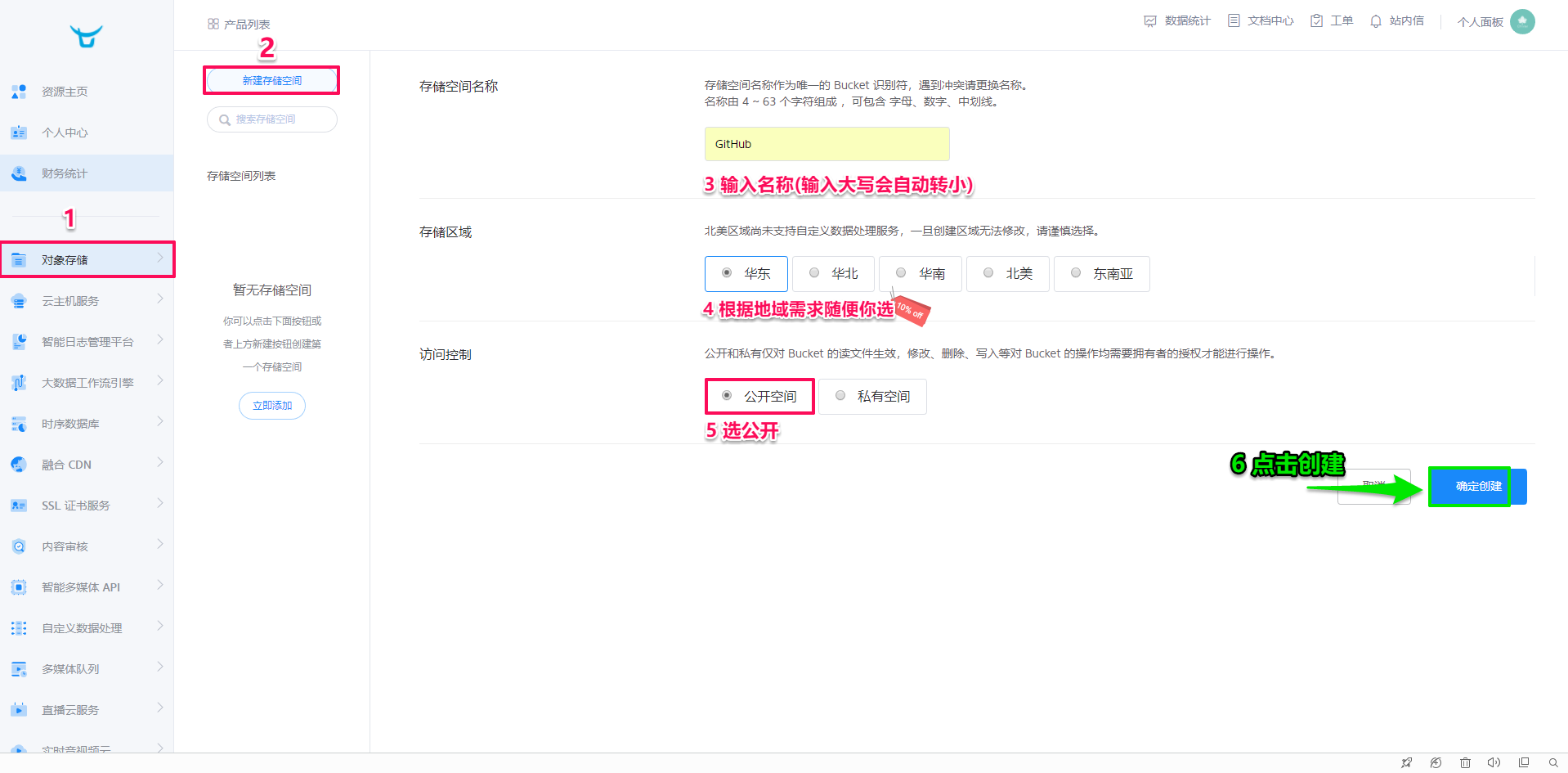Click the 对象存储 sidebar icon
This screenshot has width=1568, height=773.
(19, 260)
